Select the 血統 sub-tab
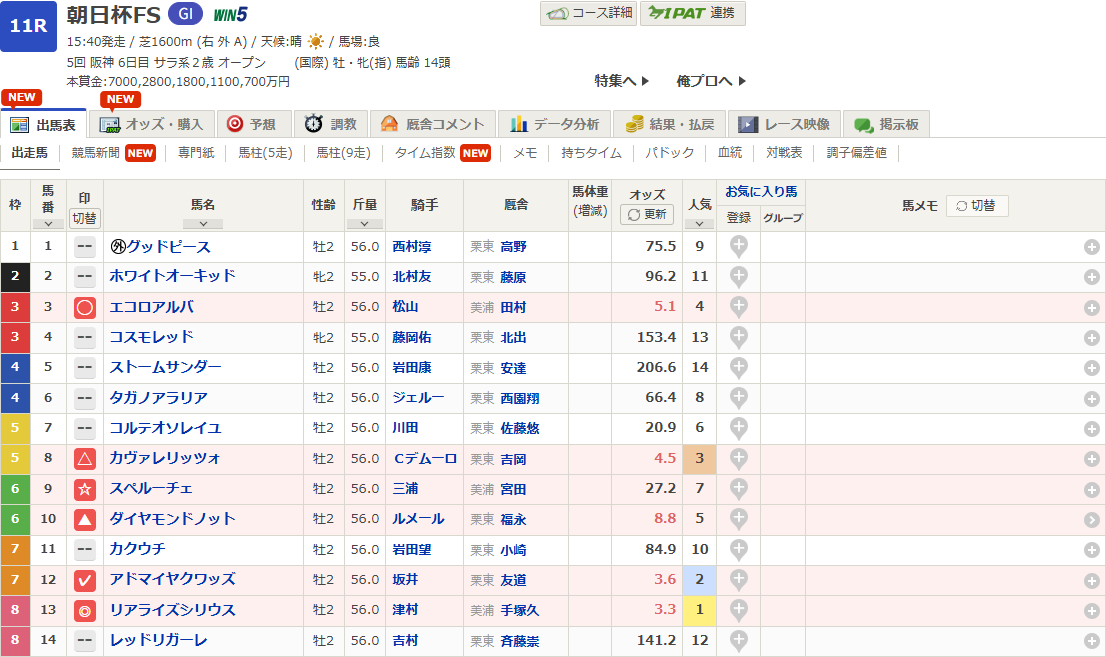Viewport: 1106px width, 657px height. point(730,153)
